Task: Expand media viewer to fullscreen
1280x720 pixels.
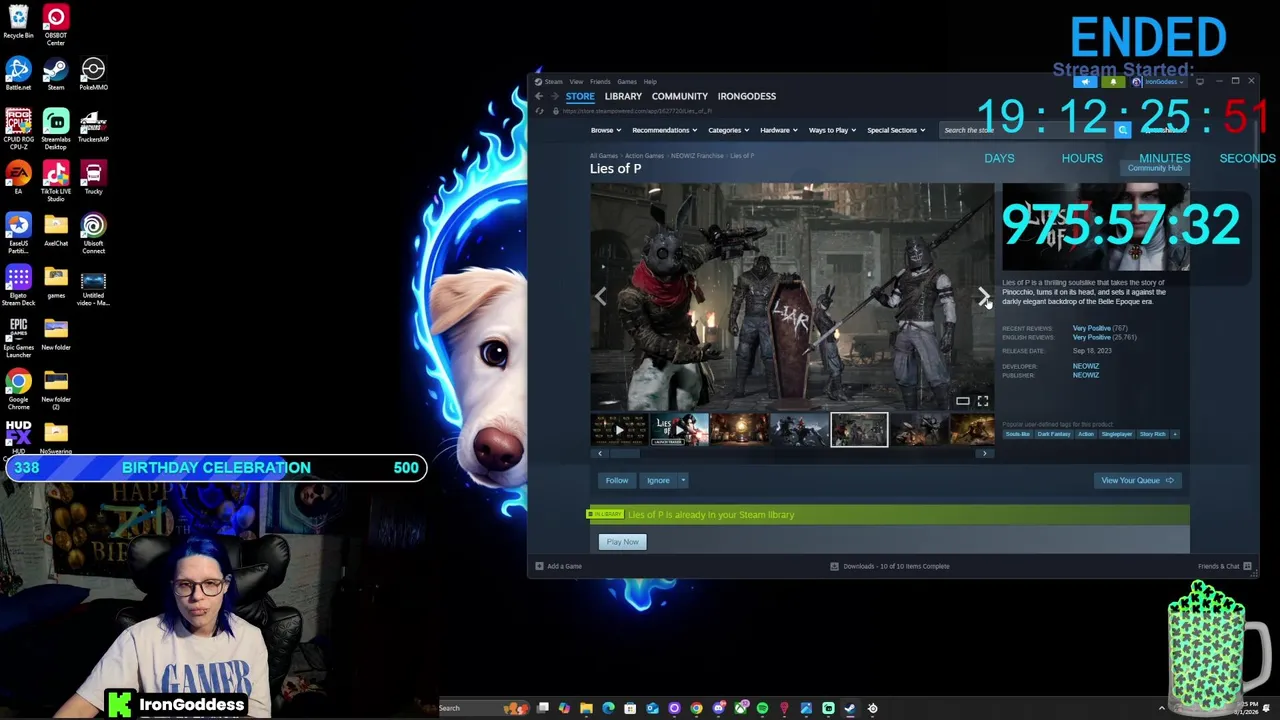Action: (983, 401)
